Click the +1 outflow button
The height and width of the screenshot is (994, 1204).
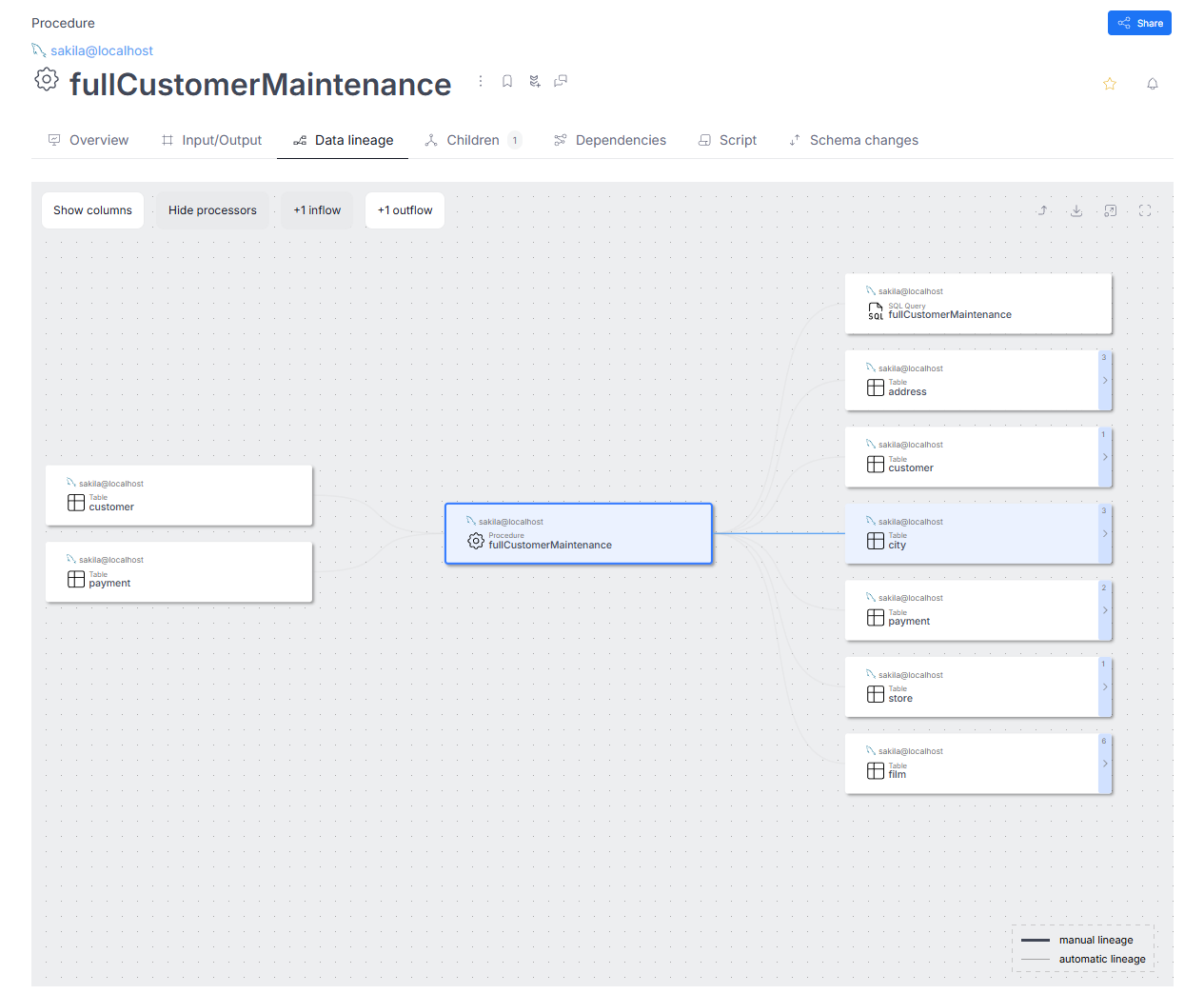405,210
